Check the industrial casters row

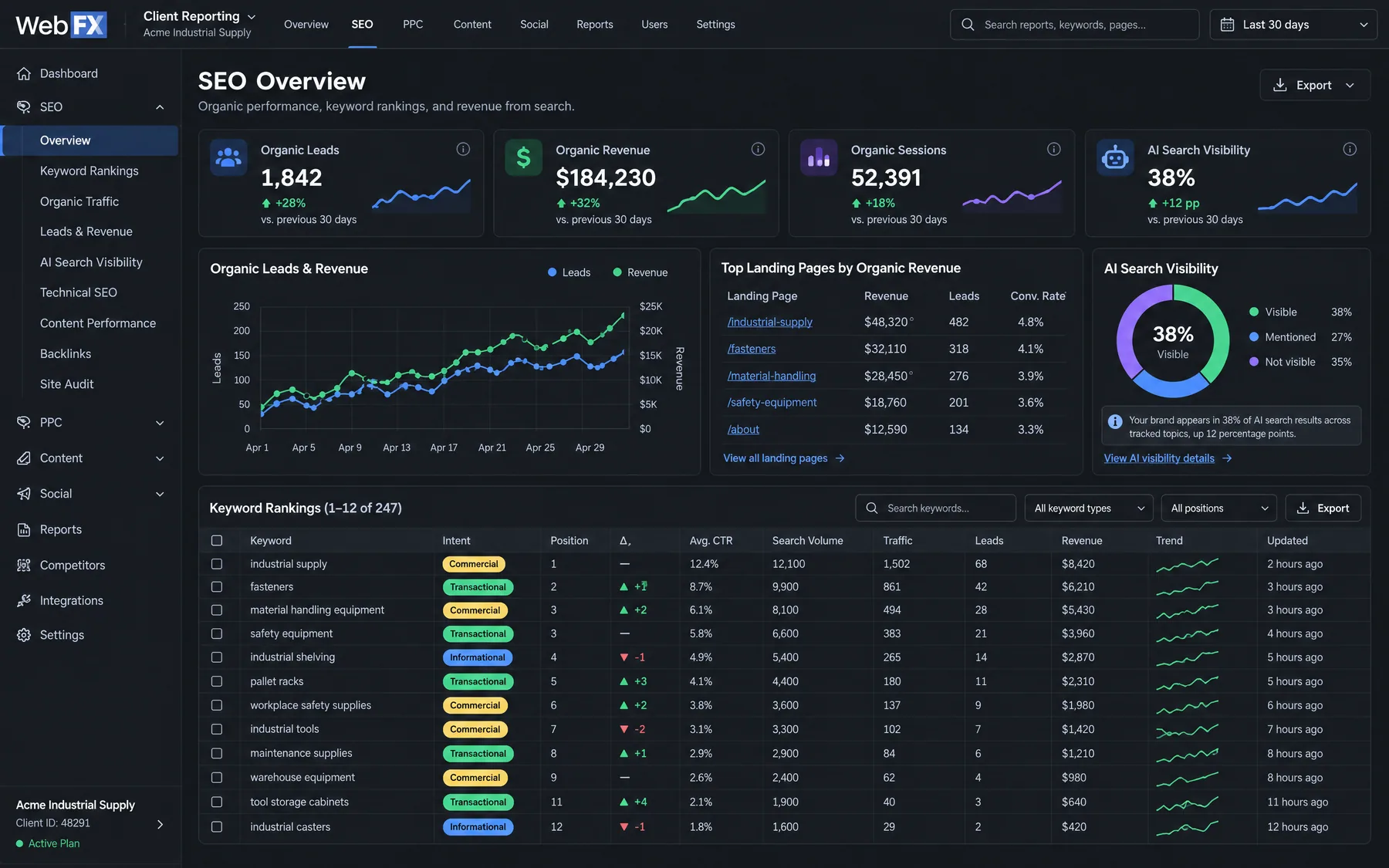[217, 826]
